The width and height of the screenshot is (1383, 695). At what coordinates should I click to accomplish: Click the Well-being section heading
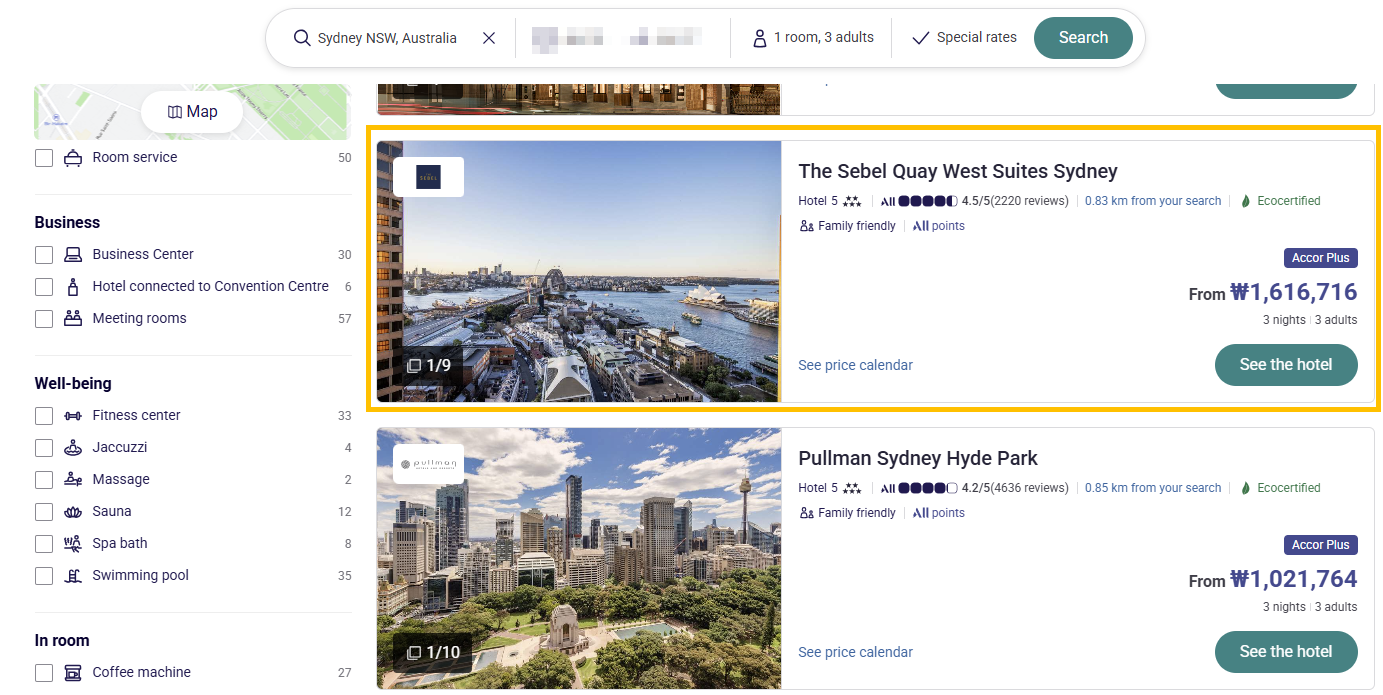click(73, 384)
